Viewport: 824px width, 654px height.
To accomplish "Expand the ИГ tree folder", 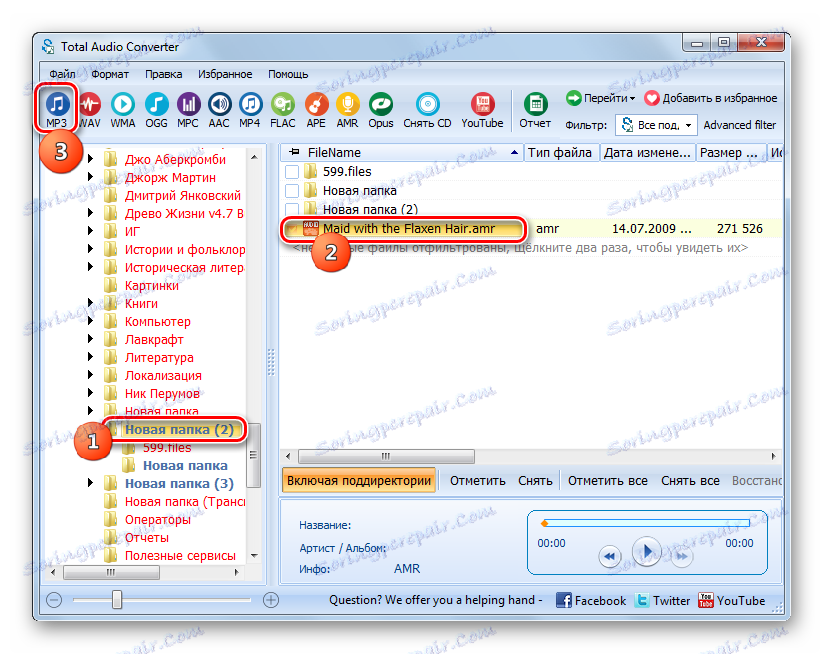I will pos(90,231).
